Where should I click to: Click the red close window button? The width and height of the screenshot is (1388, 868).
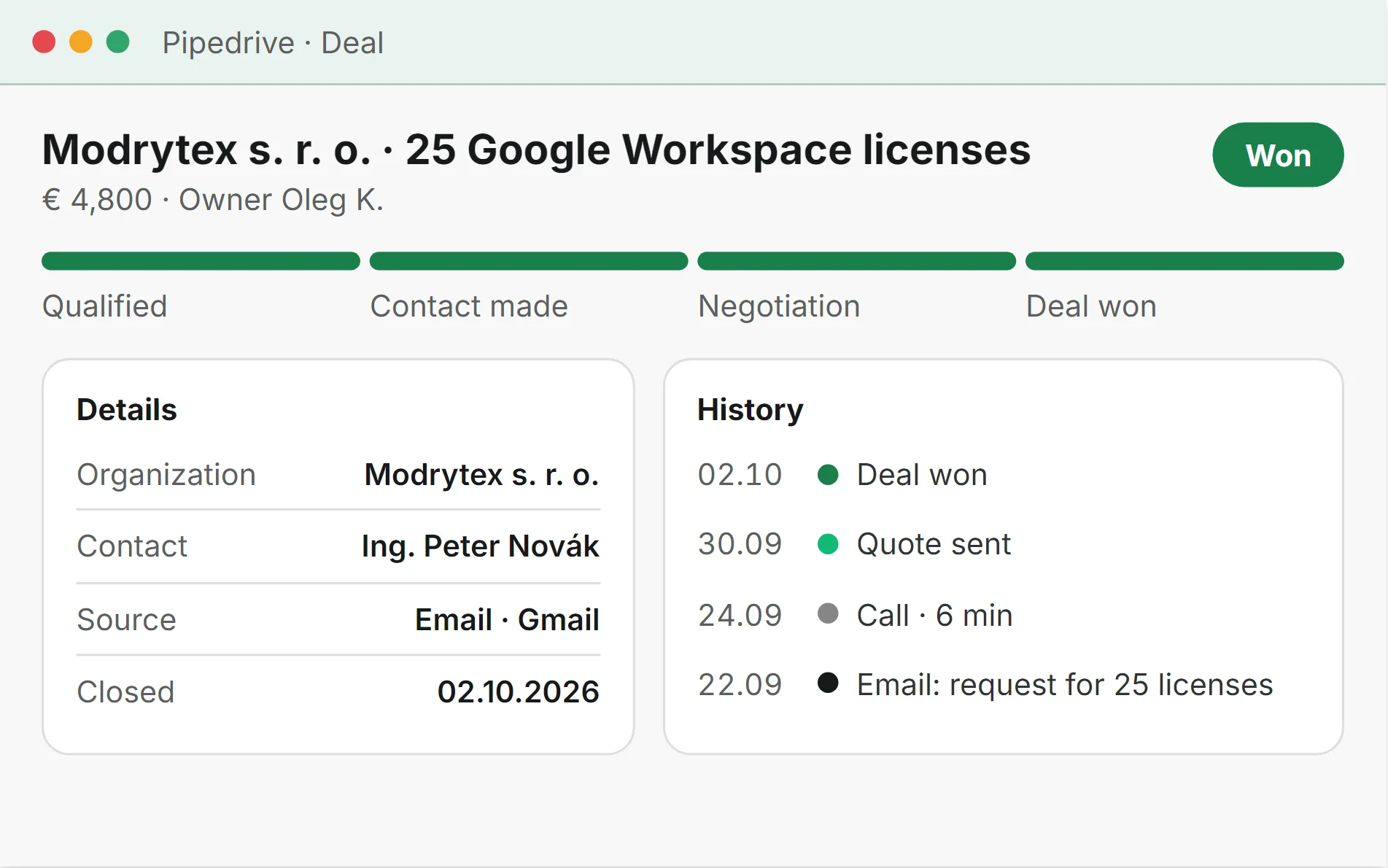[x=44, y=42]
